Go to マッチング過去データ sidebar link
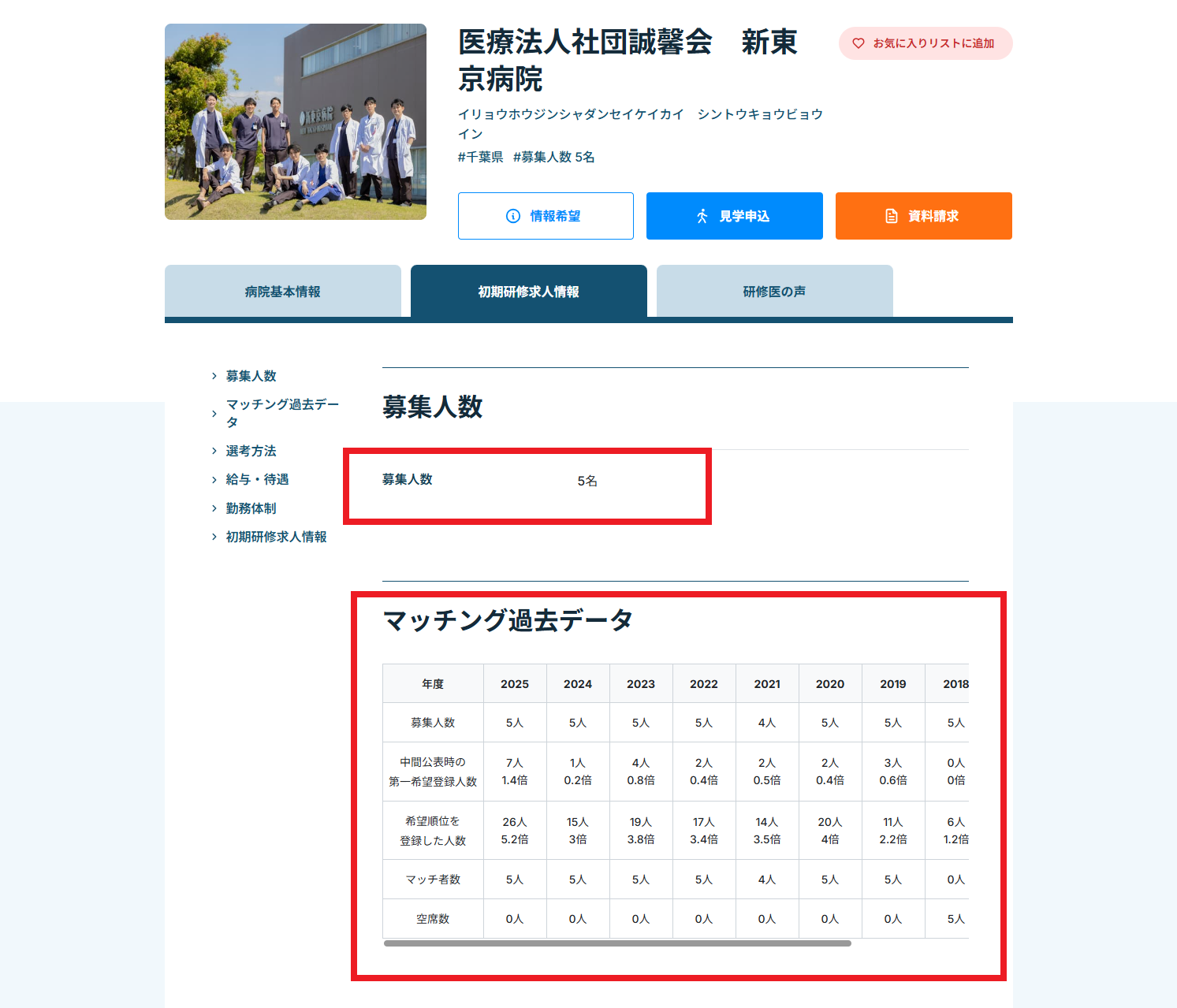Image resolution: width=1177 pixels, height=1008 pixels. coord(283,413)
